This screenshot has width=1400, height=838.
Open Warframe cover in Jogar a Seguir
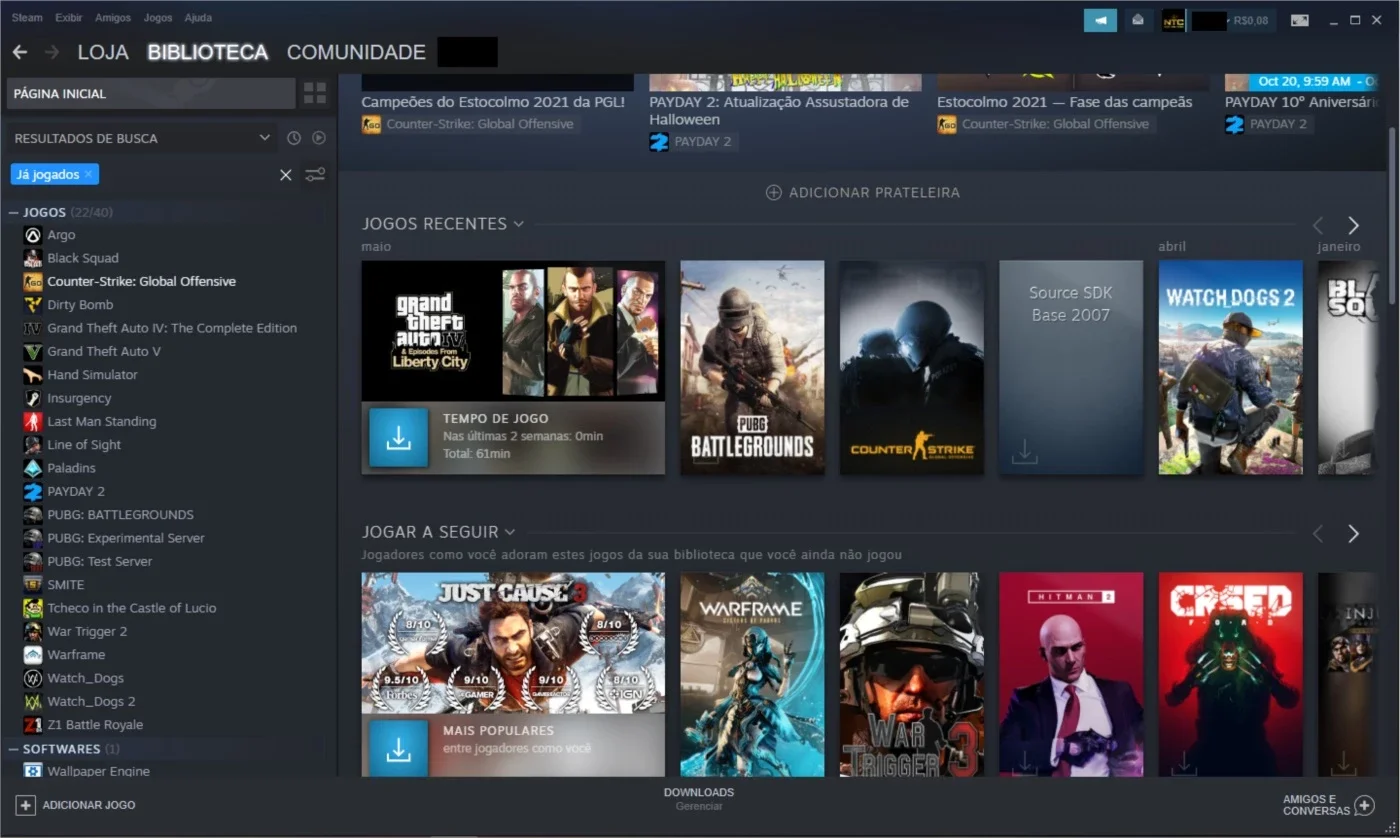(753, 674)
